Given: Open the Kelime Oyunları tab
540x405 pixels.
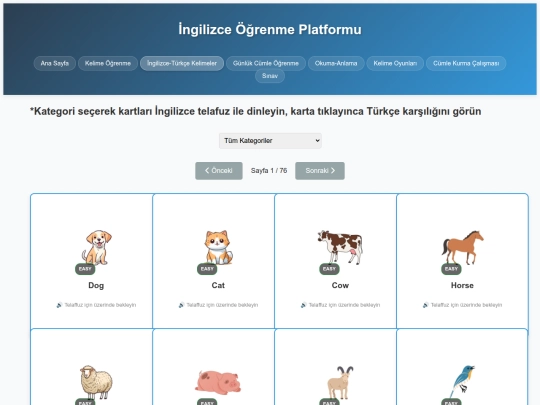Looking at the screenshot, I should coord(395,63).
